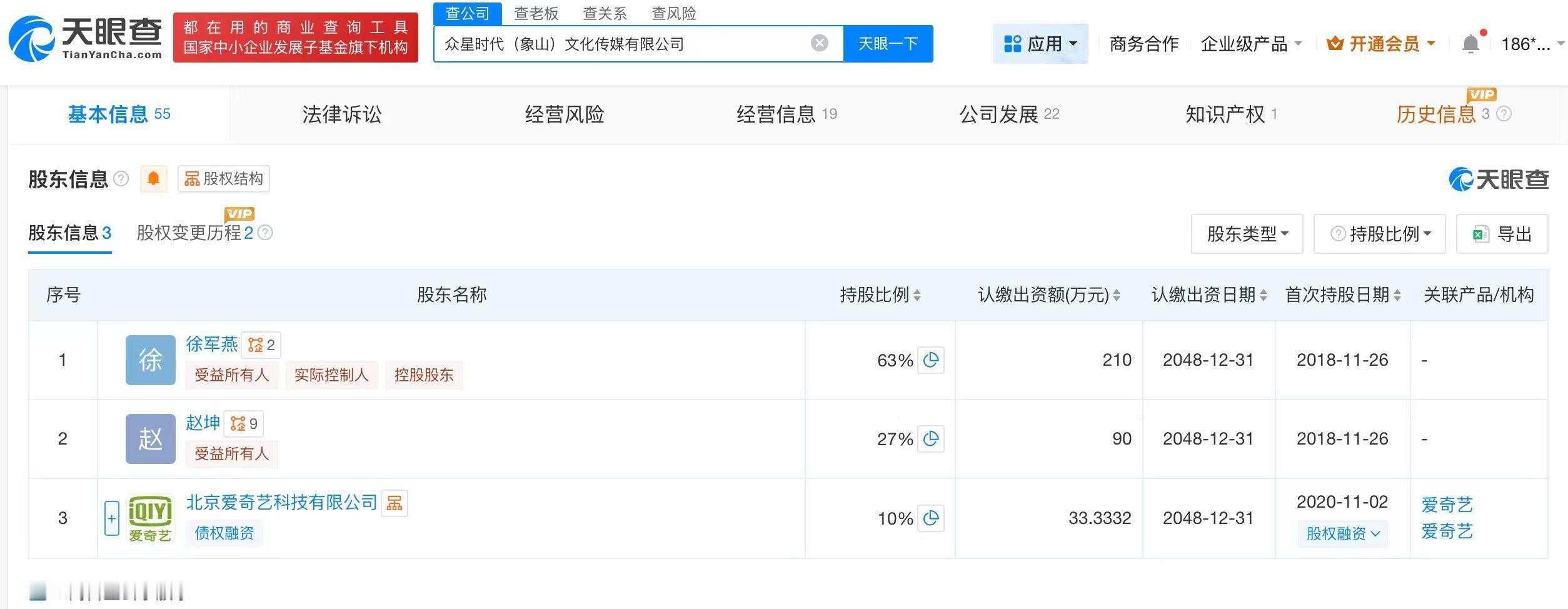Sort the table by 认缴出资额 column
The image size is (1568, 609).
coord(1117,295)
